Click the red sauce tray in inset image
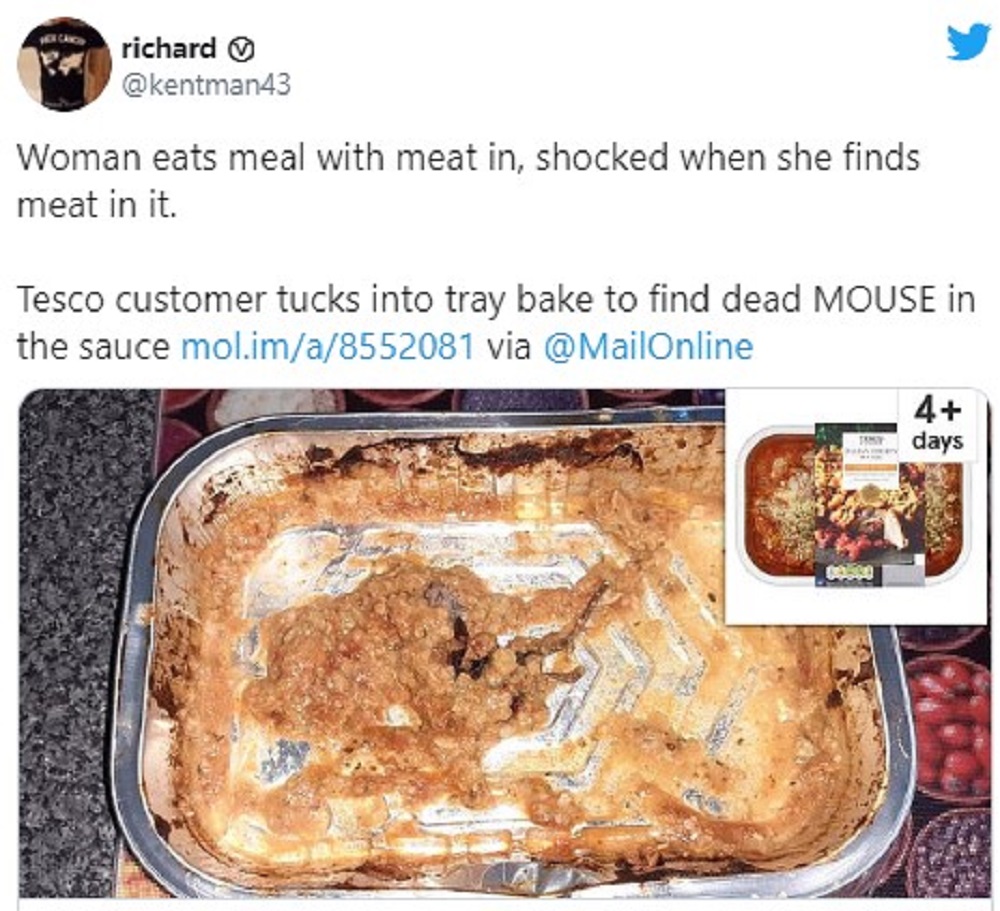This screenshot has width=1000, height=911. 855,504
